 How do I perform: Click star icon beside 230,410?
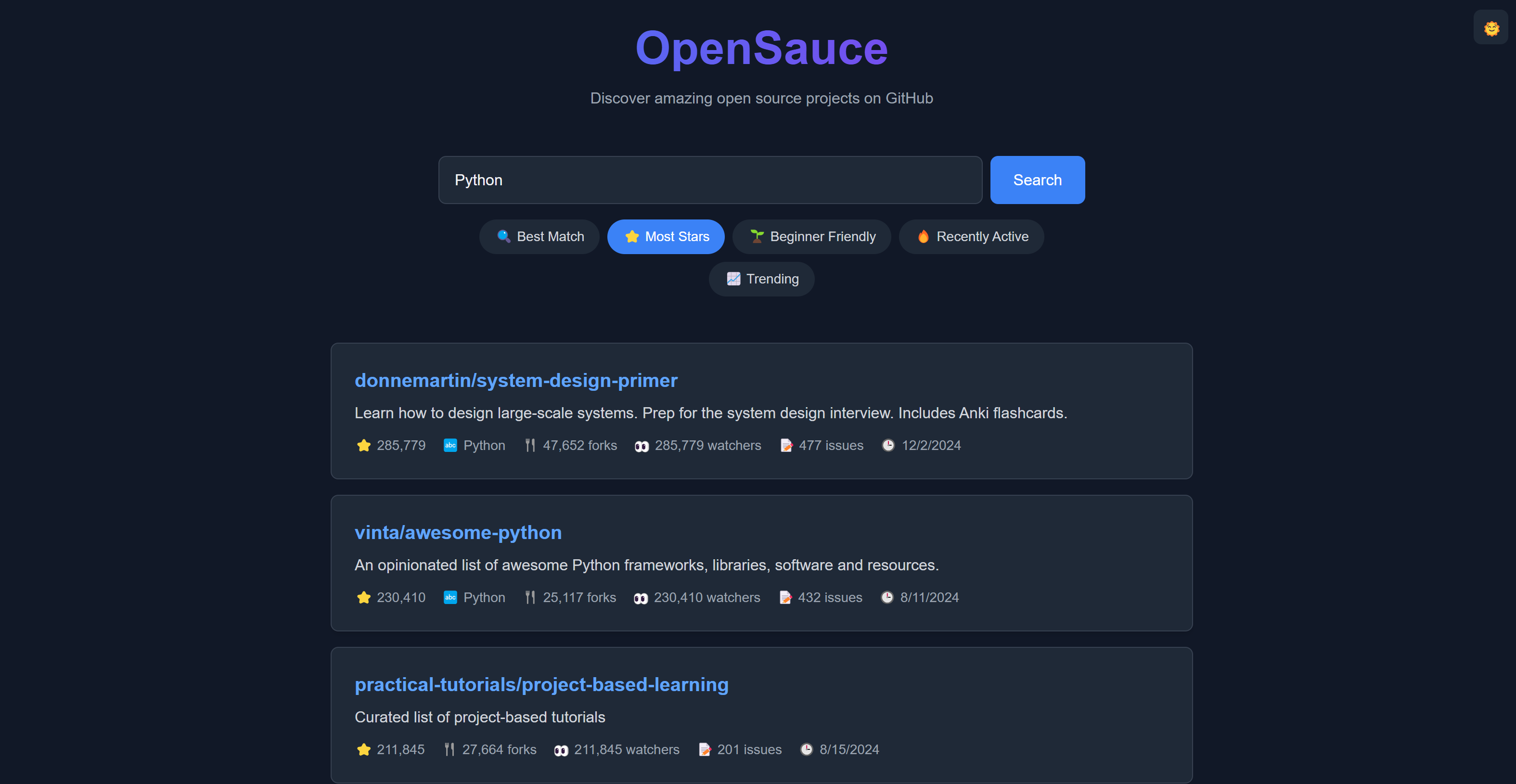tap(363, 597)
